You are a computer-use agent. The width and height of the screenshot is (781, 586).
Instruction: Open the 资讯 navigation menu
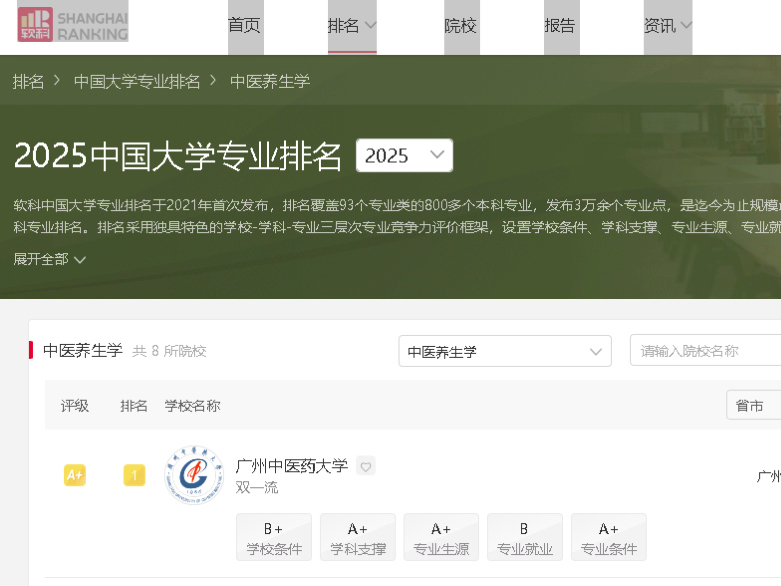point(667,25)
